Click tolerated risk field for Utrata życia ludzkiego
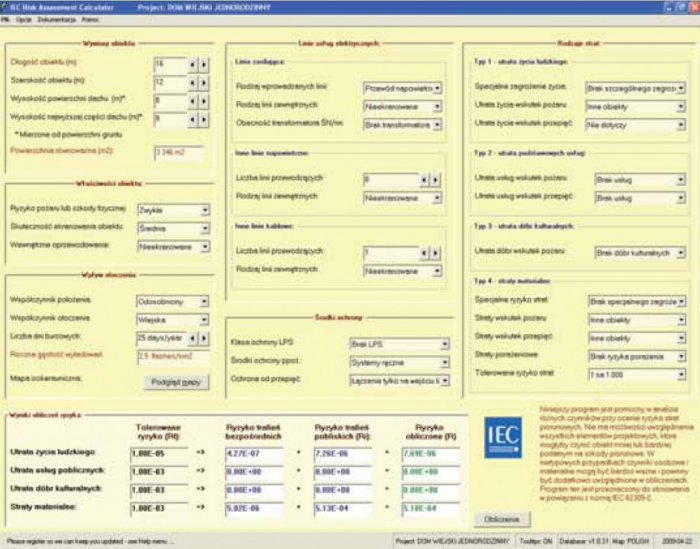The width and height of the screenshot is (700, 549). tap(159, 454)
